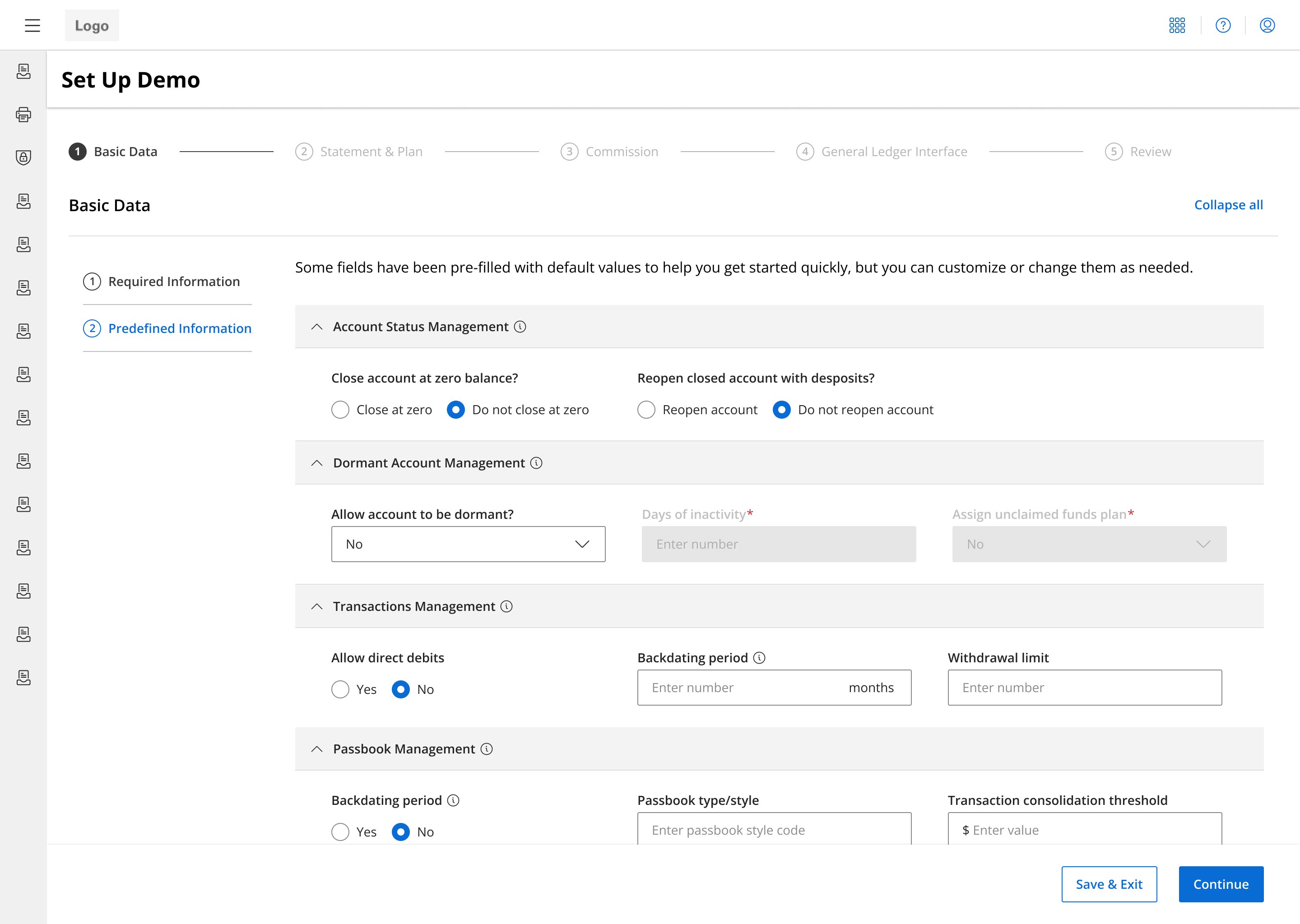1300x924 pixels.
Task: Choose Yes for Allow direct debits
Action: click(x=340, y=689)
